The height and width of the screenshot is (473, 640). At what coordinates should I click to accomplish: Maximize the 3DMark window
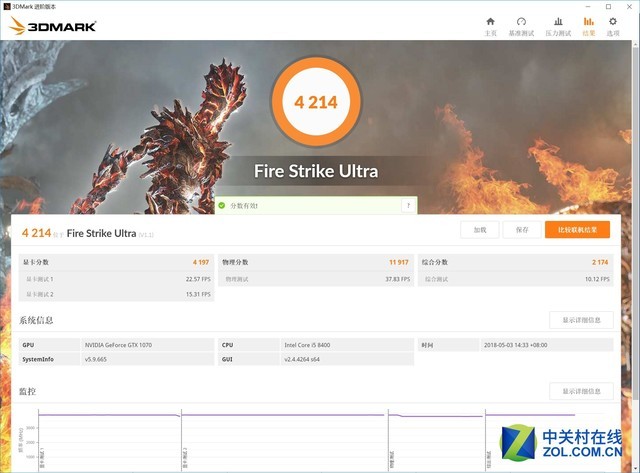tap(608, 7)
